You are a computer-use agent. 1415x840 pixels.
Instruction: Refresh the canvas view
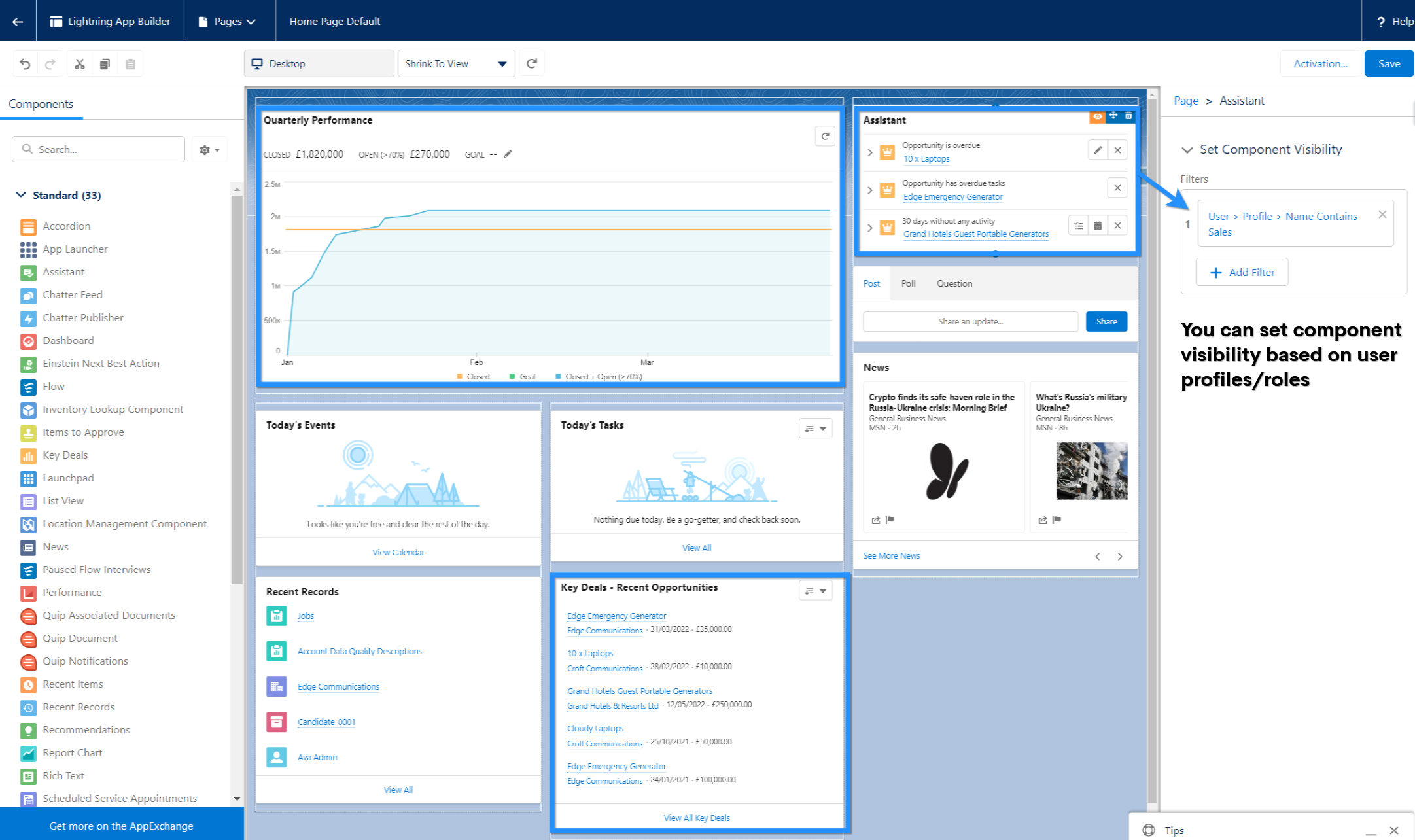tap(532, 63)
